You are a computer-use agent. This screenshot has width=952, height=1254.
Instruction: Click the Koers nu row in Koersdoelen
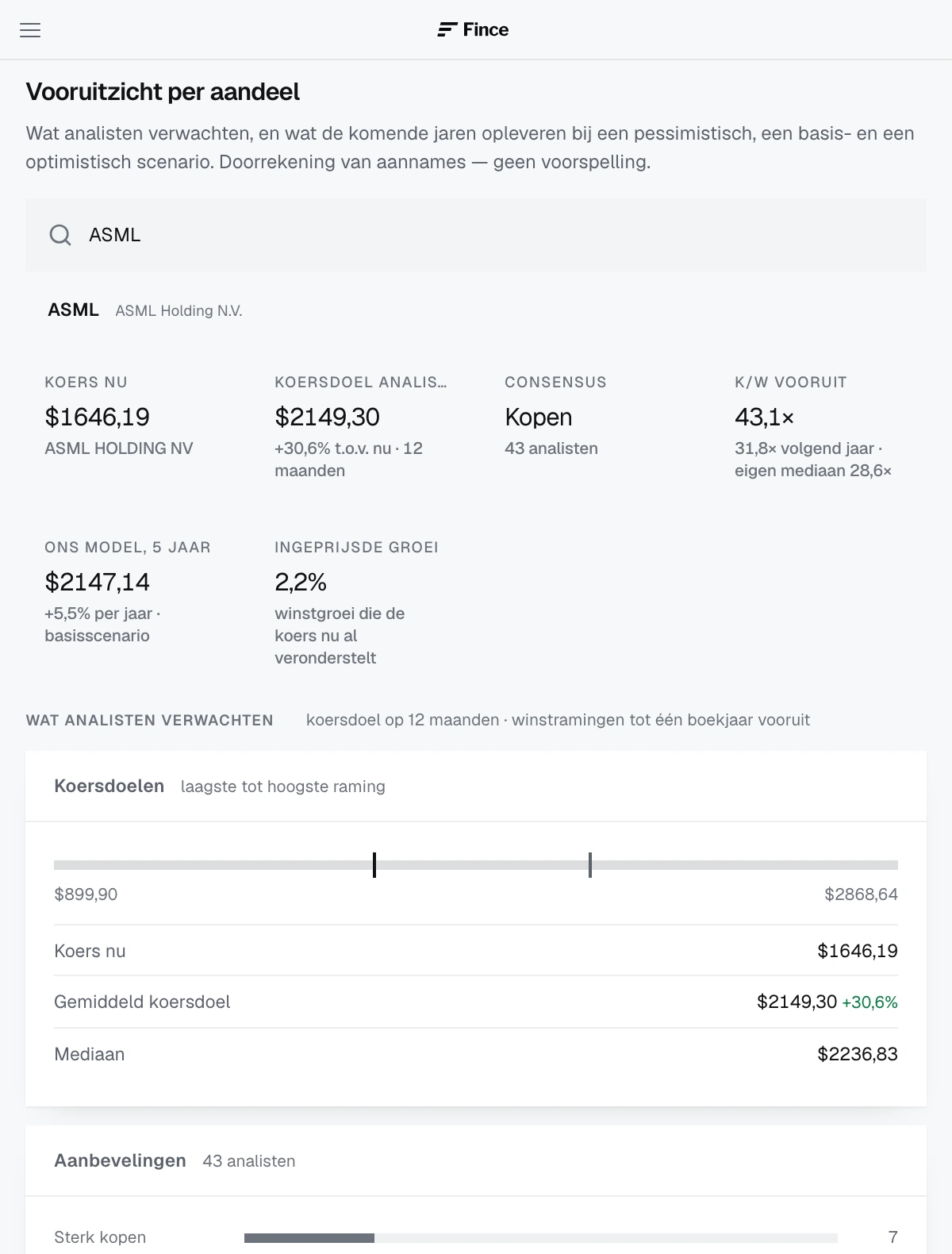pos(476,951)
